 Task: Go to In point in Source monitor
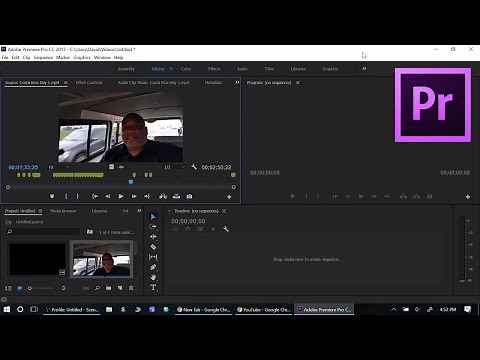pos(95,197)
